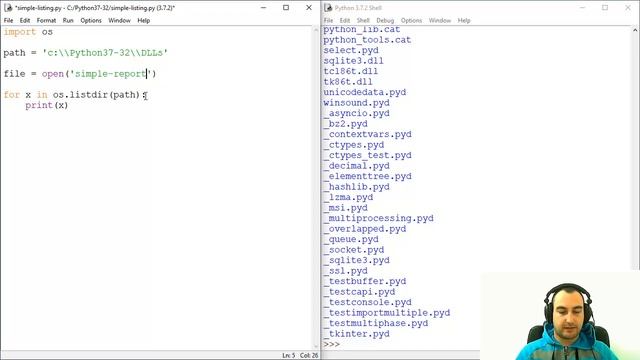The image size is (640, 360).
Task: Click the 'file' variable name
Action: click(14, 74)
